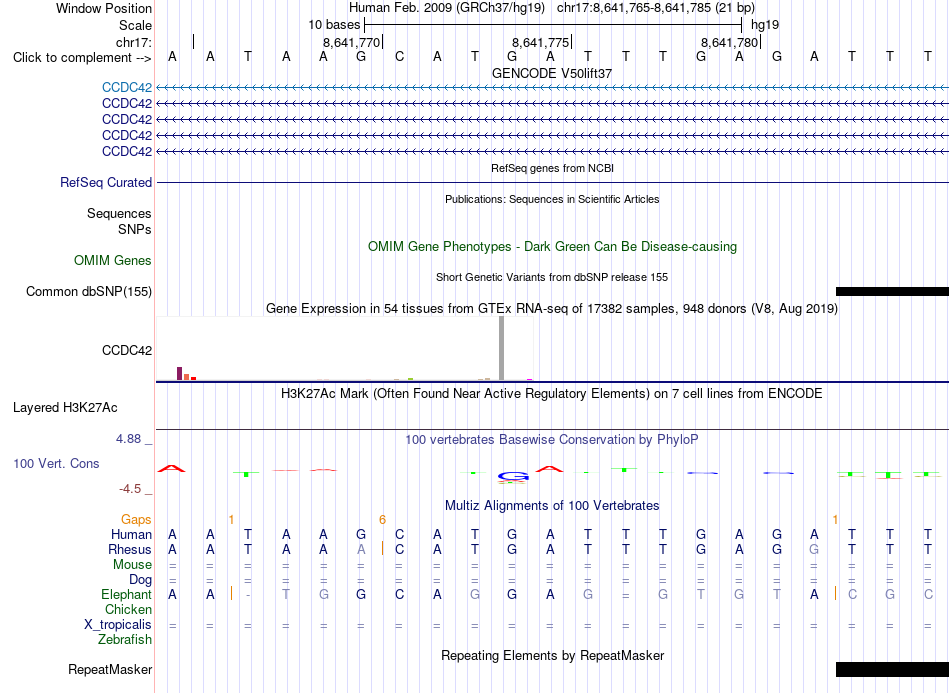Viewport: 950px width, 693px height.
Task: Click the -4.5 conservation lower limit
Action: [x=130, y=489]
